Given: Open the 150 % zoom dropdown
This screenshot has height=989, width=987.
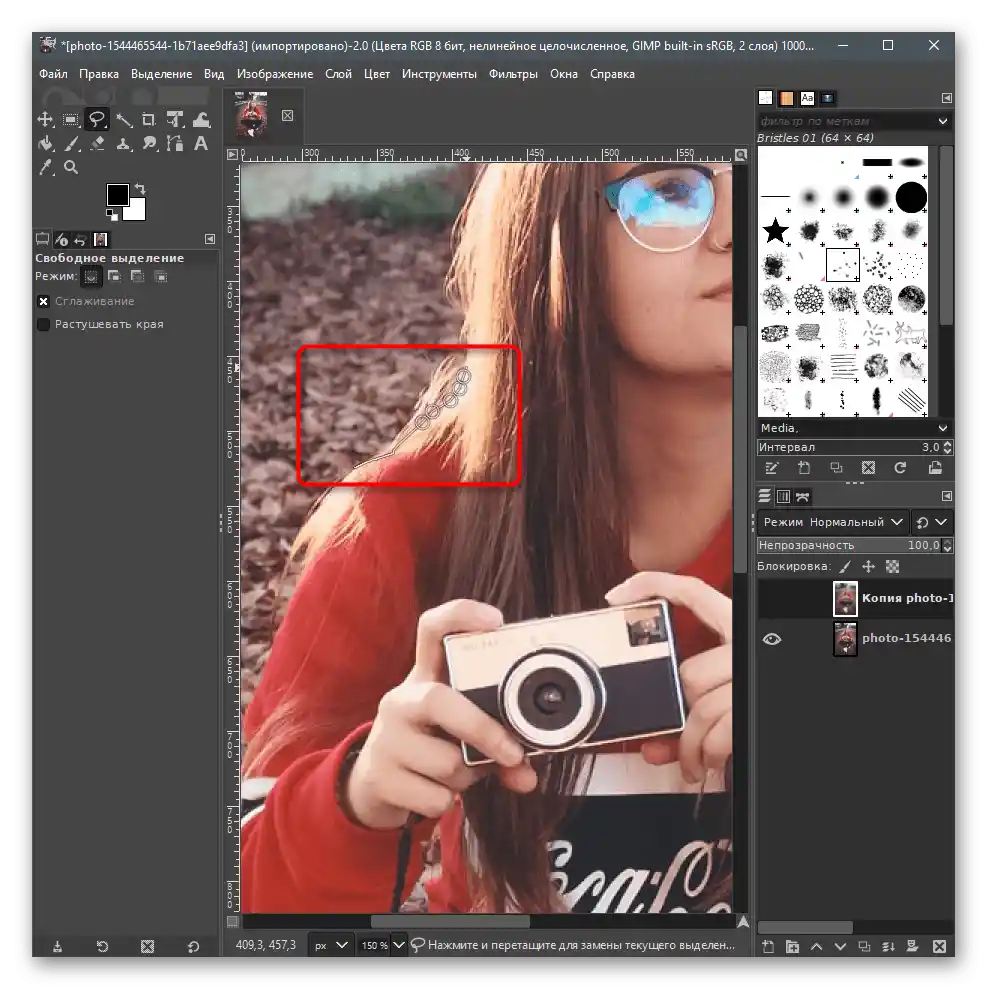Looking at the screenshot, I should 380,945.
